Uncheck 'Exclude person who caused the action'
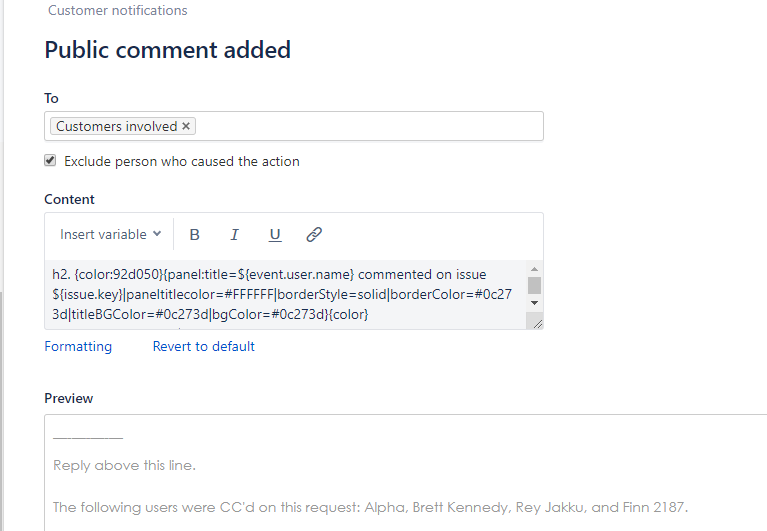767x531 pixels. 50,161
